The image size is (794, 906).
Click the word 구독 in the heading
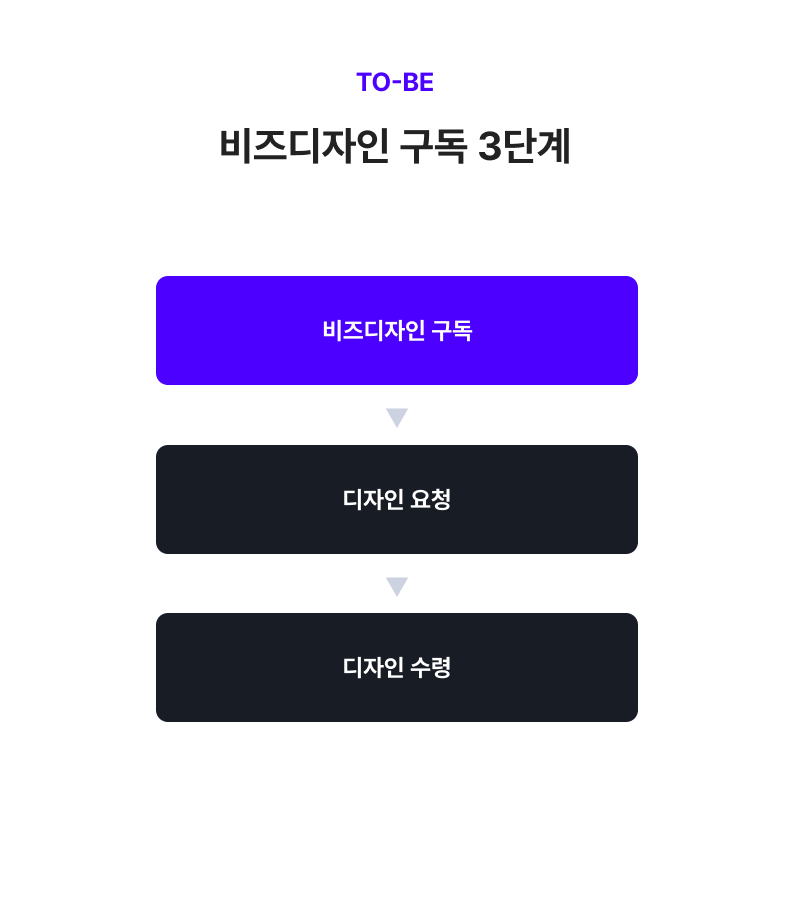point(432,147)
